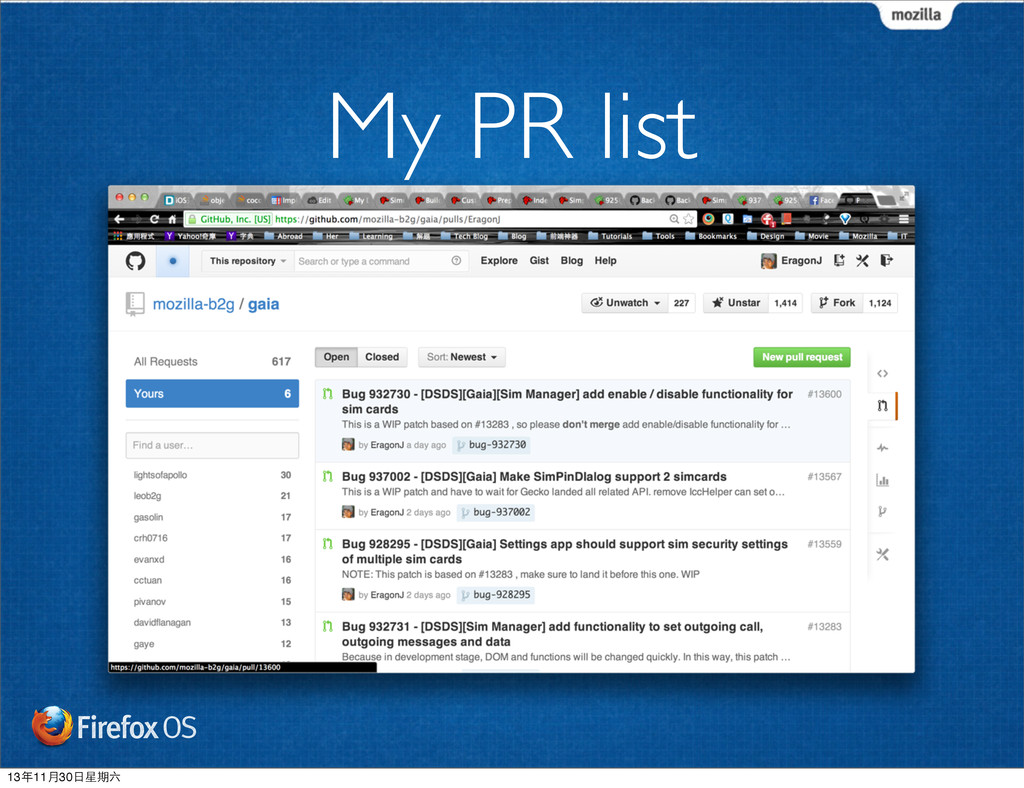Viewport: 1024px width, 788px height.
Task: Open the Chrome hamburger menu
Action: [x=904, y=219]
